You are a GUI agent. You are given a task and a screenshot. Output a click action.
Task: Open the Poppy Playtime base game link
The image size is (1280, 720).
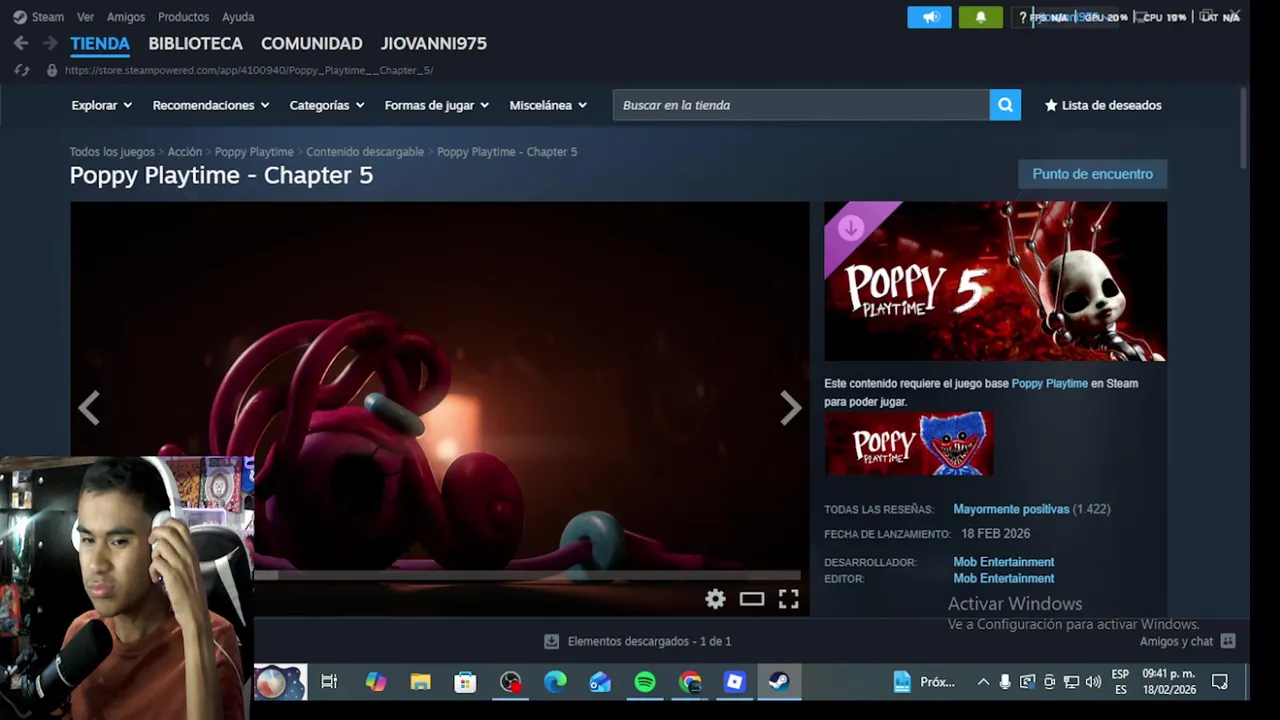click(1049, 383)
